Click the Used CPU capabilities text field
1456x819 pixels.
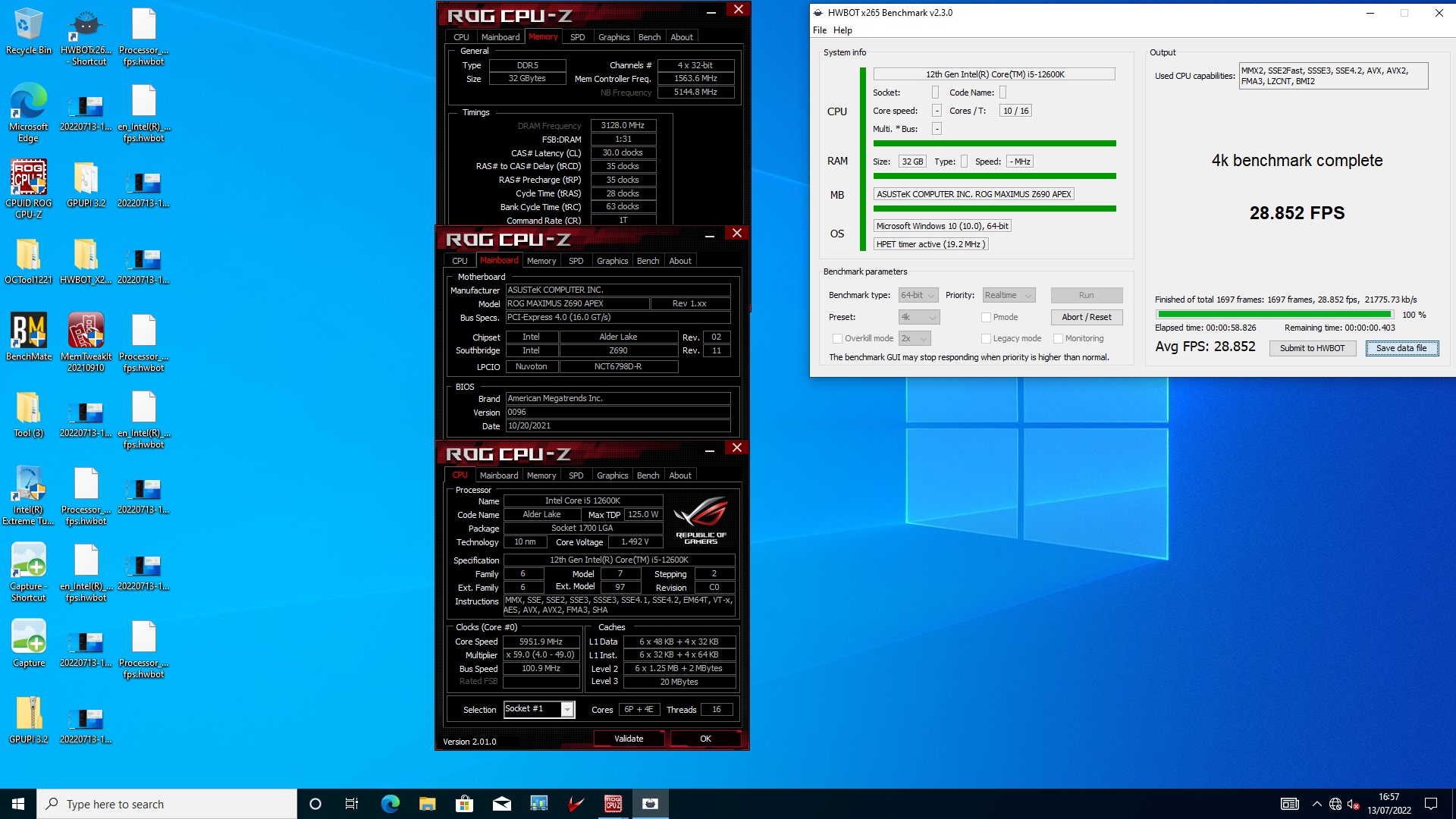(1333, 76)
